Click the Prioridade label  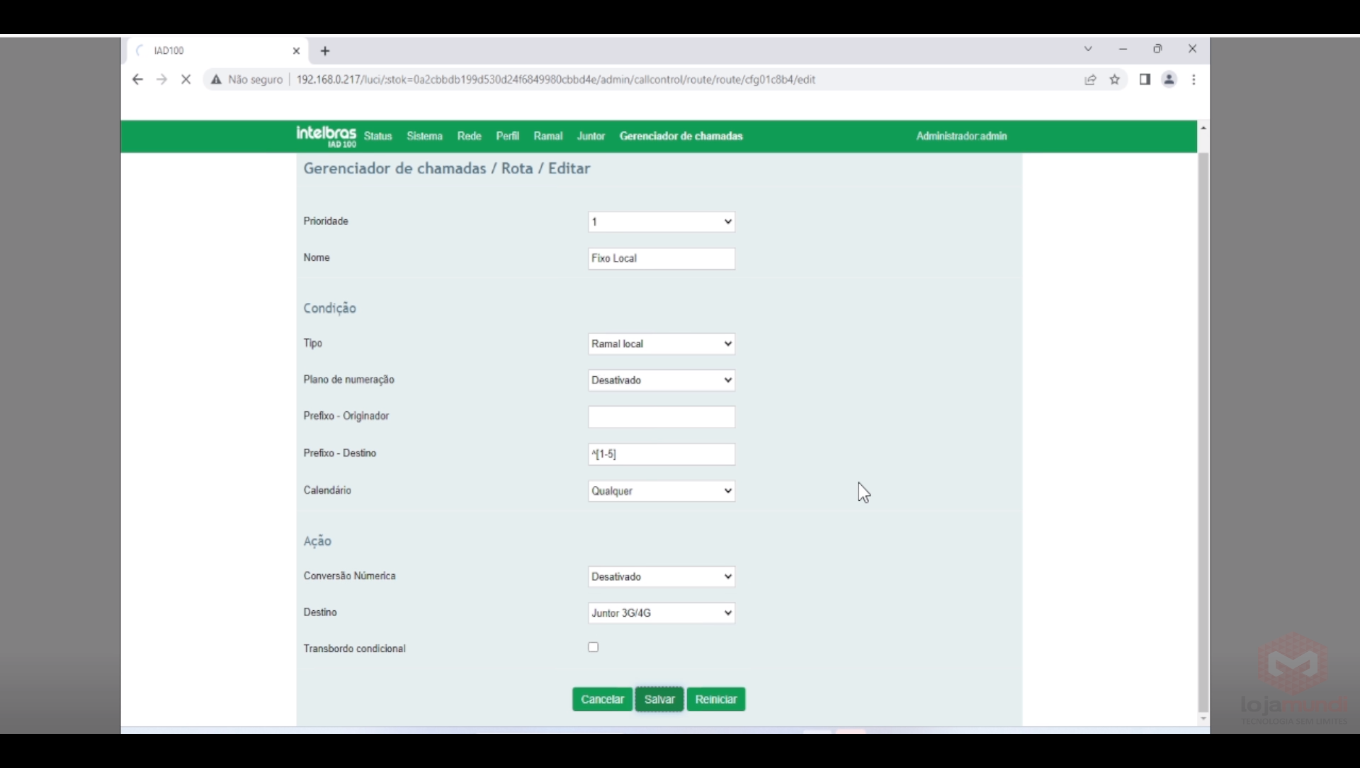[x=326, y=221]
